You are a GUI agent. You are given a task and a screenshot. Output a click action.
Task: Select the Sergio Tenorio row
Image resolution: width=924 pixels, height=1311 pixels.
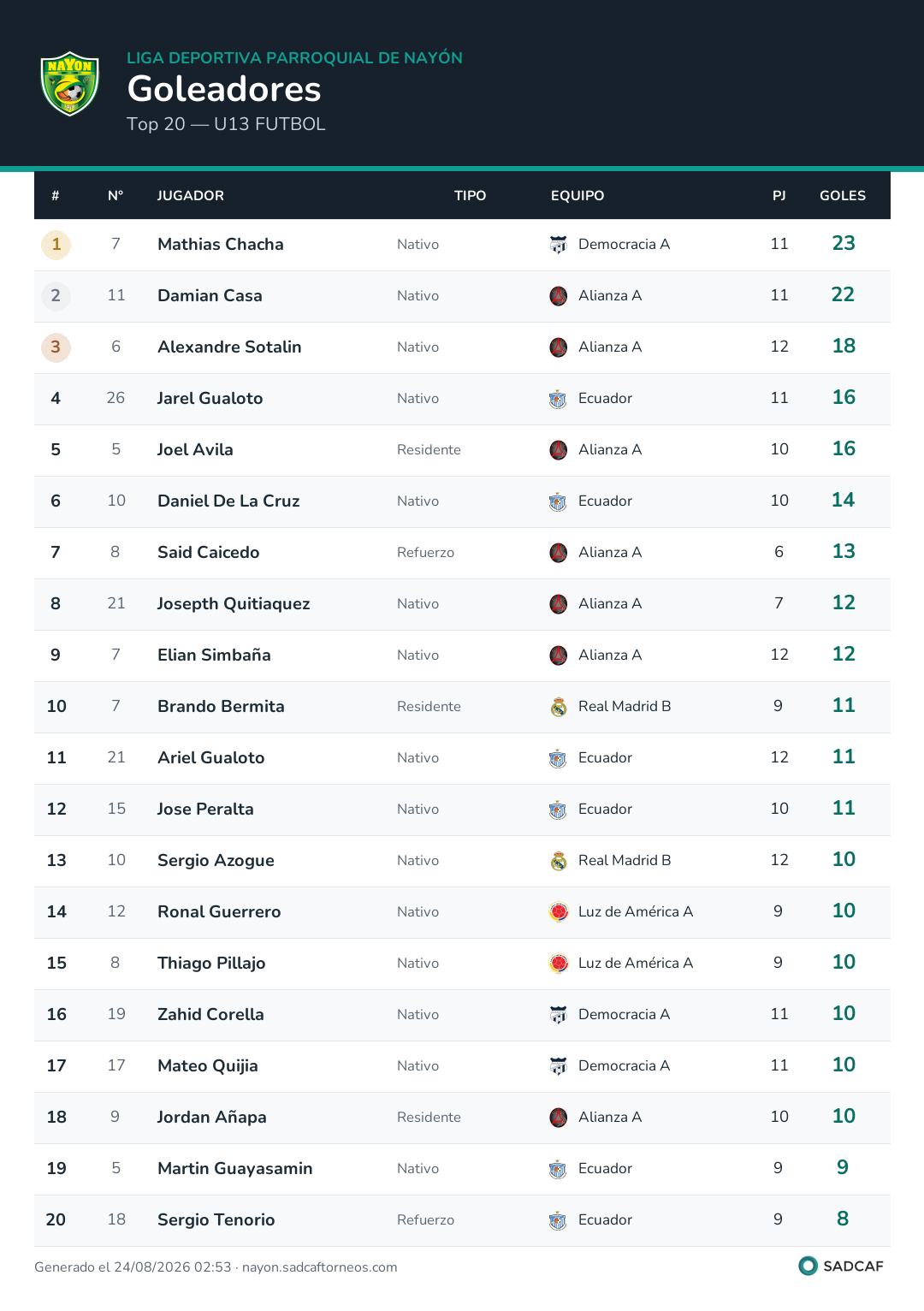coord(462,1220)
